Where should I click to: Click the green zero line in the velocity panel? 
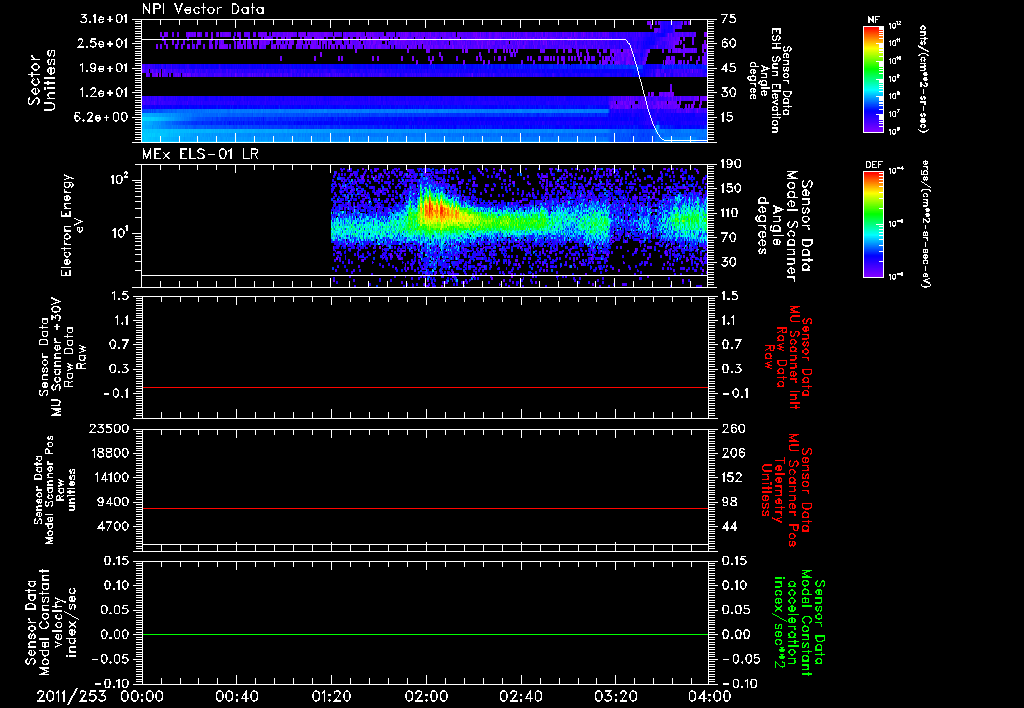425,634
